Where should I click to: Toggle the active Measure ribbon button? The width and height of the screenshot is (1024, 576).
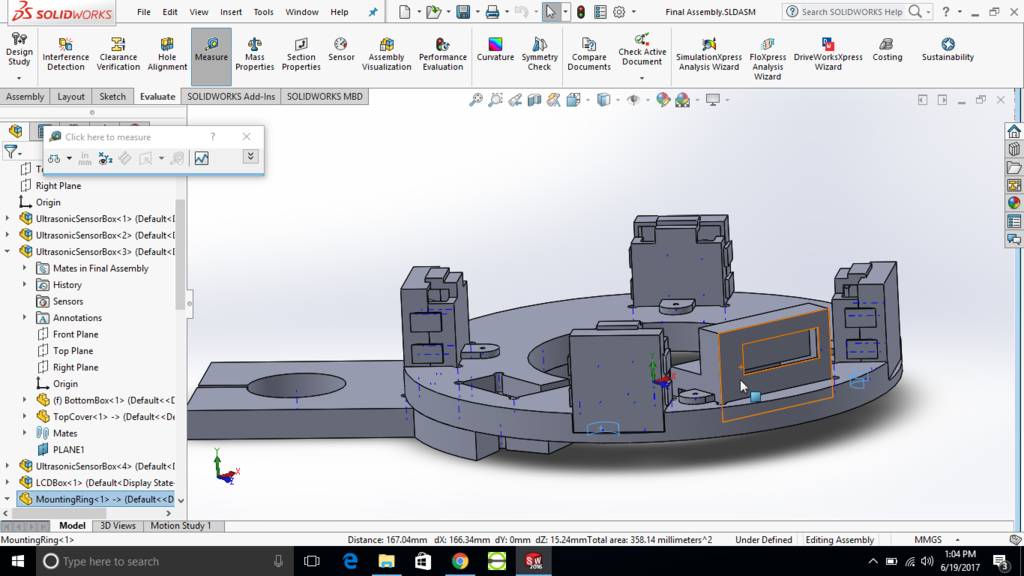pyautogui.click(x=211, y=51)
